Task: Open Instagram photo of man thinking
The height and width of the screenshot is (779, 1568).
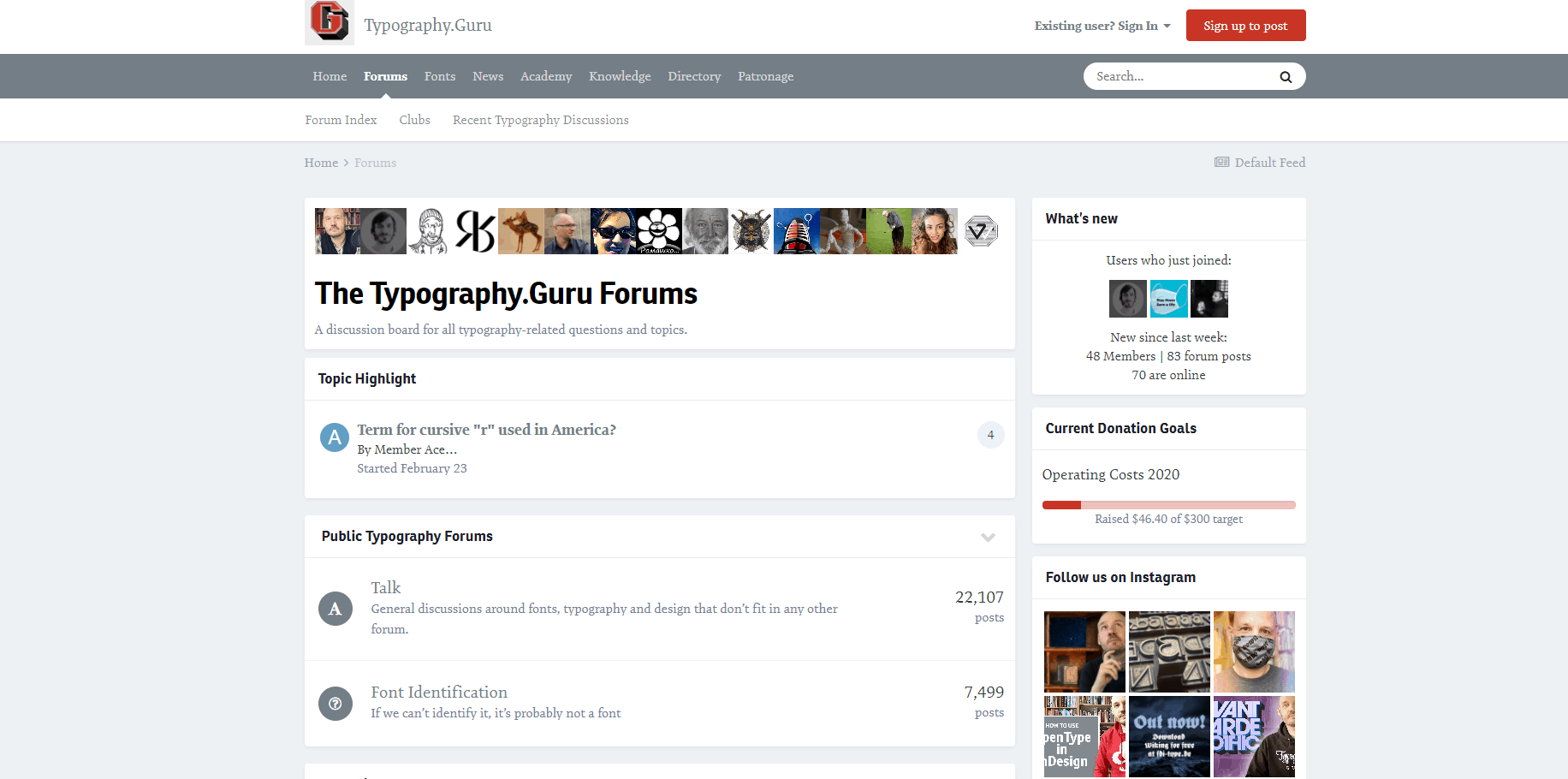Action: [x=1084, y=651]
